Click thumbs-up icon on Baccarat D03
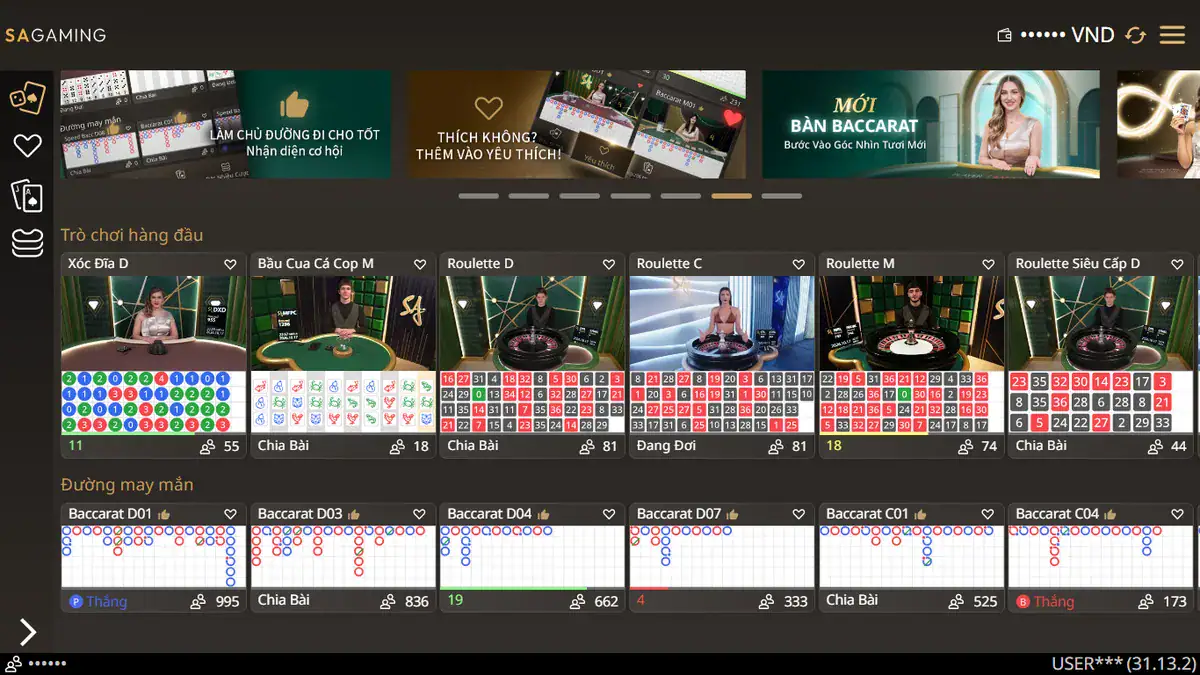The image size is (1200, 675). (354, 514)
